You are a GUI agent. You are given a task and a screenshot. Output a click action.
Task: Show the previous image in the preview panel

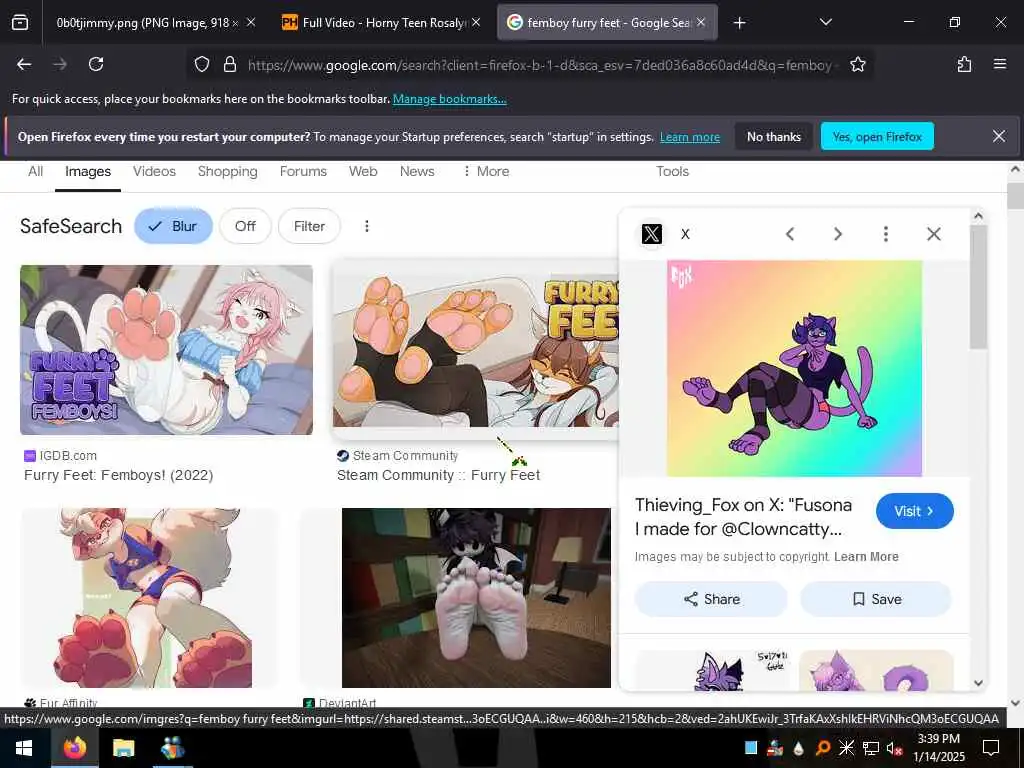pos(790,234)
